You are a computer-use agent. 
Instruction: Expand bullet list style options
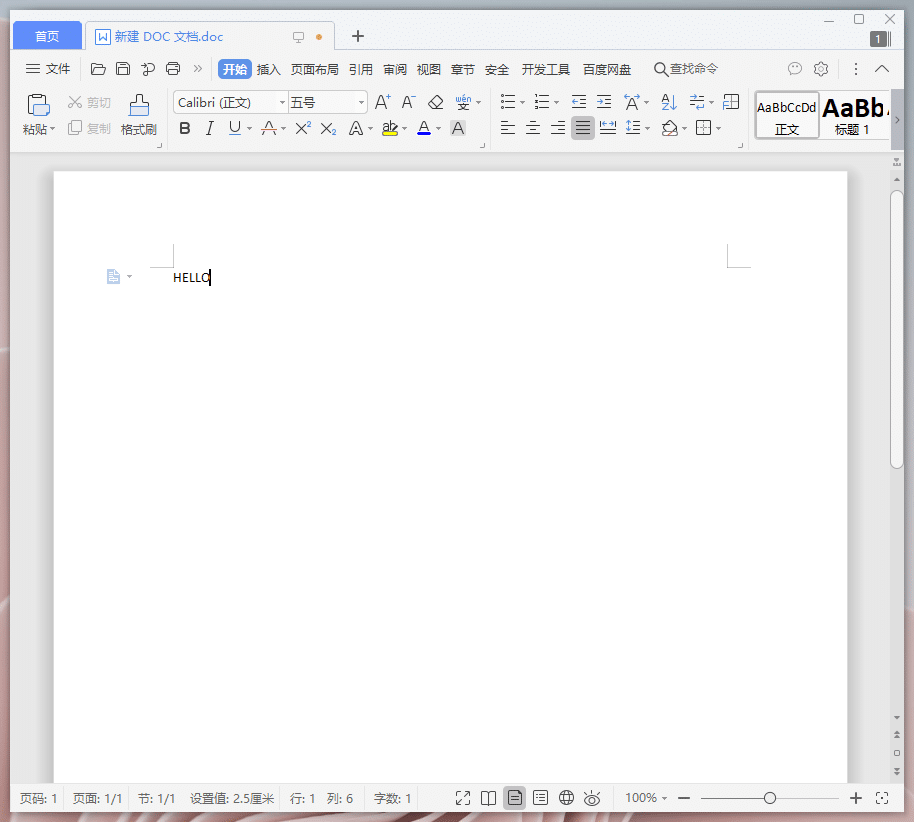click(x=522, y=103)
